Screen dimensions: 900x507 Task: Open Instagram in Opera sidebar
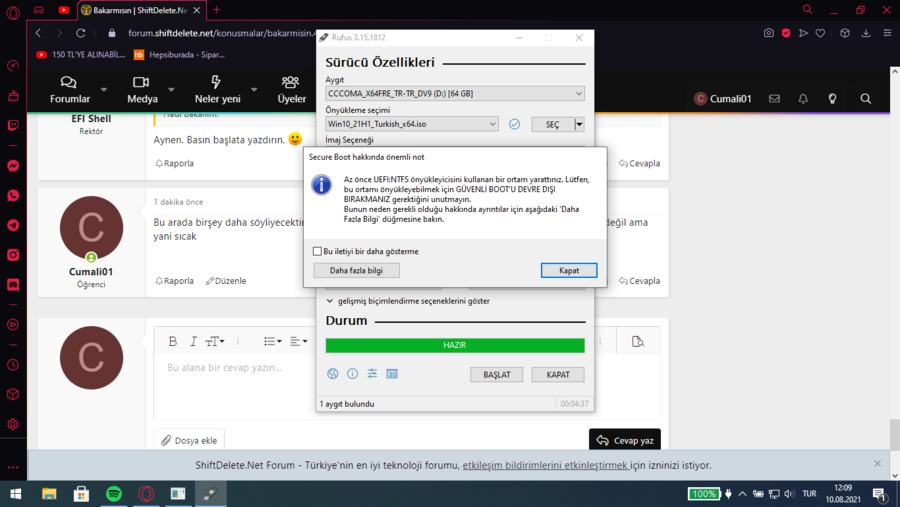13,255
